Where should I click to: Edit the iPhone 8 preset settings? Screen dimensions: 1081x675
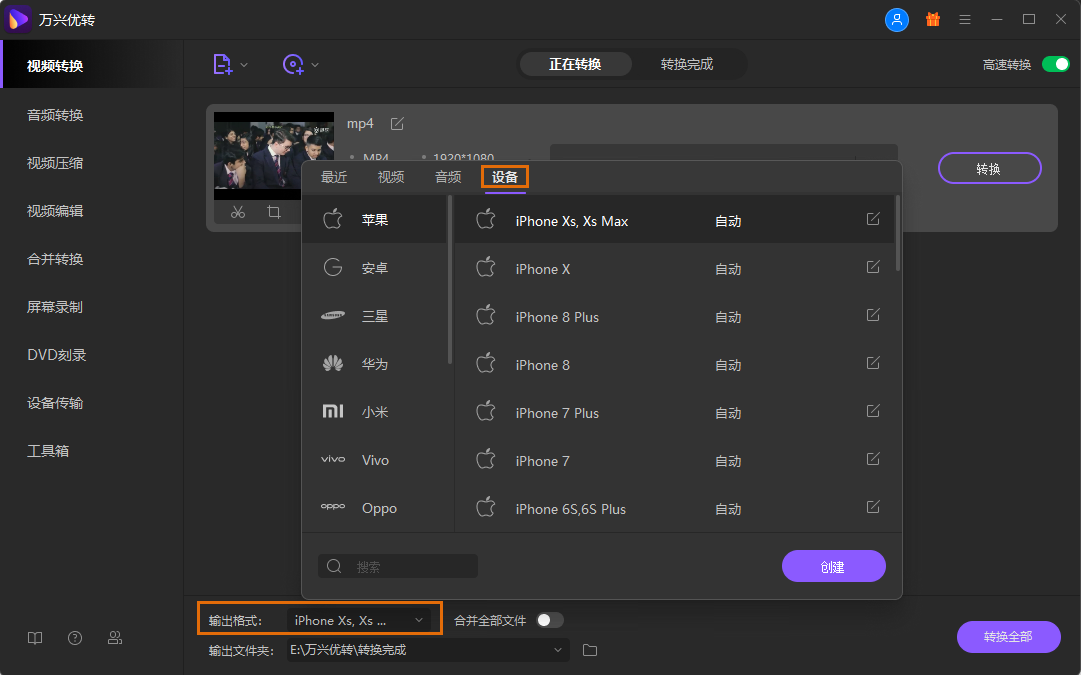click(873, 363)
